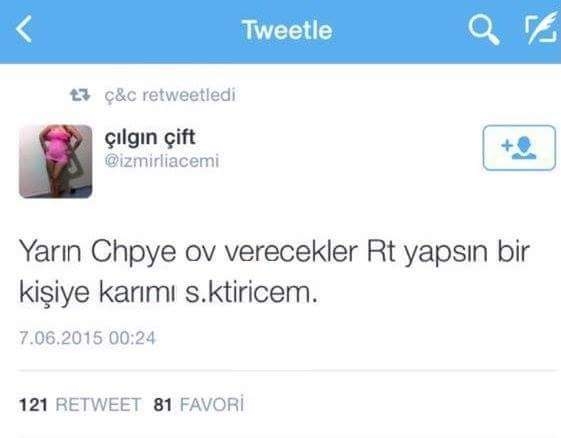Click the timestamp 7.06.2015 00:24
The height and width of the screenshot is (438, 561).
[x=87, y=338]
